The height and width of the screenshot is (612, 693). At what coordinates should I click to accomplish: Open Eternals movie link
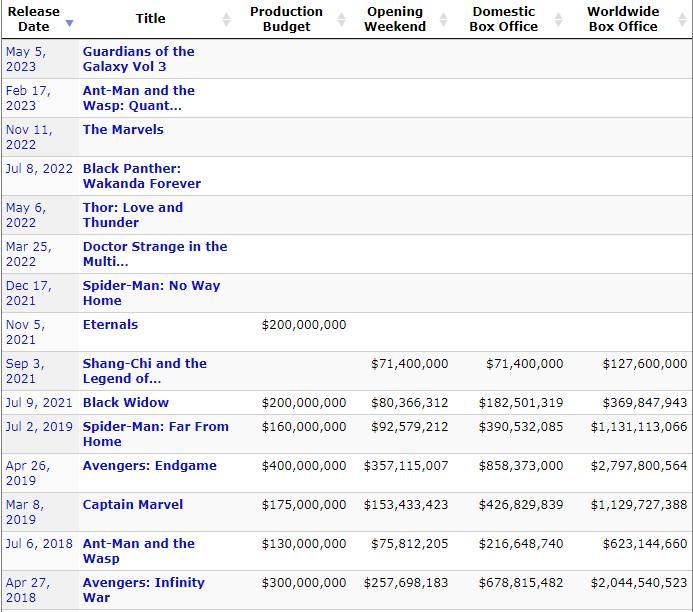pos(110,324)
